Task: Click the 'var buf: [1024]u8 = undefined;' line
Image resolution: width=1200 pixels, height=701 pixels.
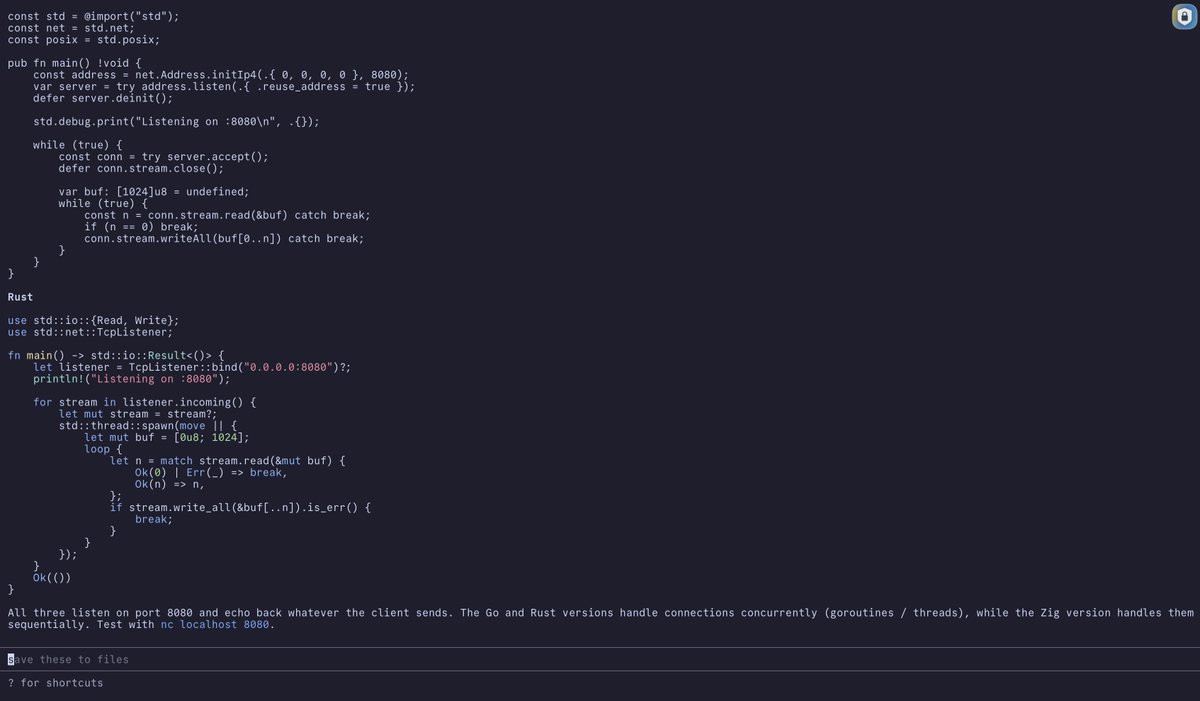Action: coord(154,192)
